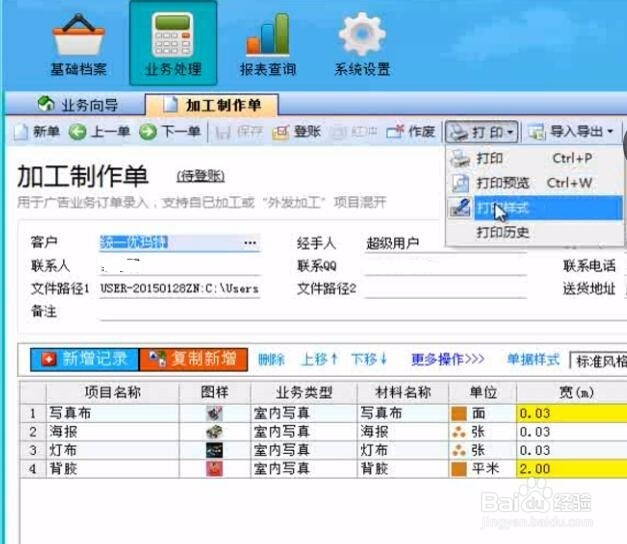Open customer picker ellipsis button
The image size is (627, 544).
pyautogui.click(x=250, y=242)
